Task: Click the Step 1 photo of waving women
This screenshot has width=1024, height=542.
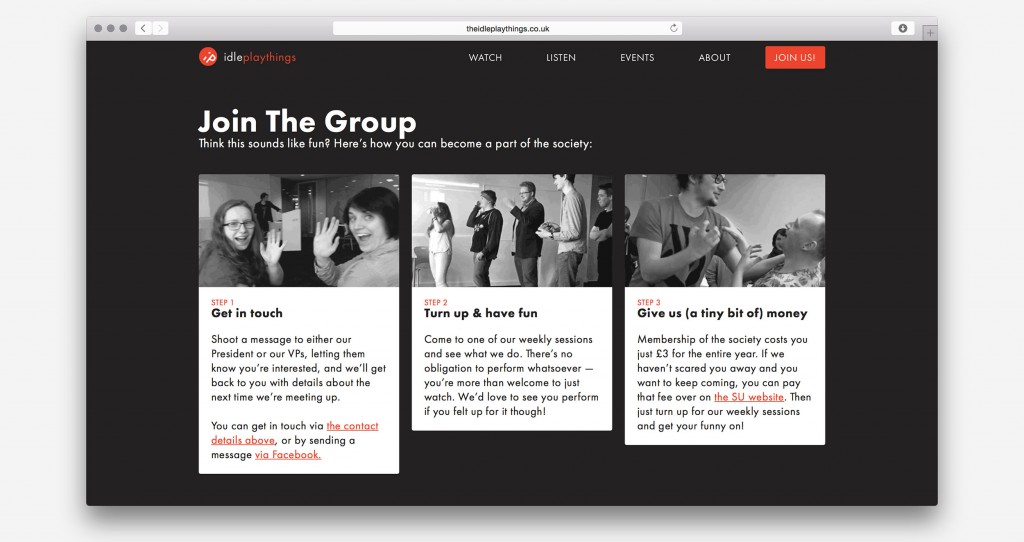Action: pyautogui.click(x=298, y=231)
